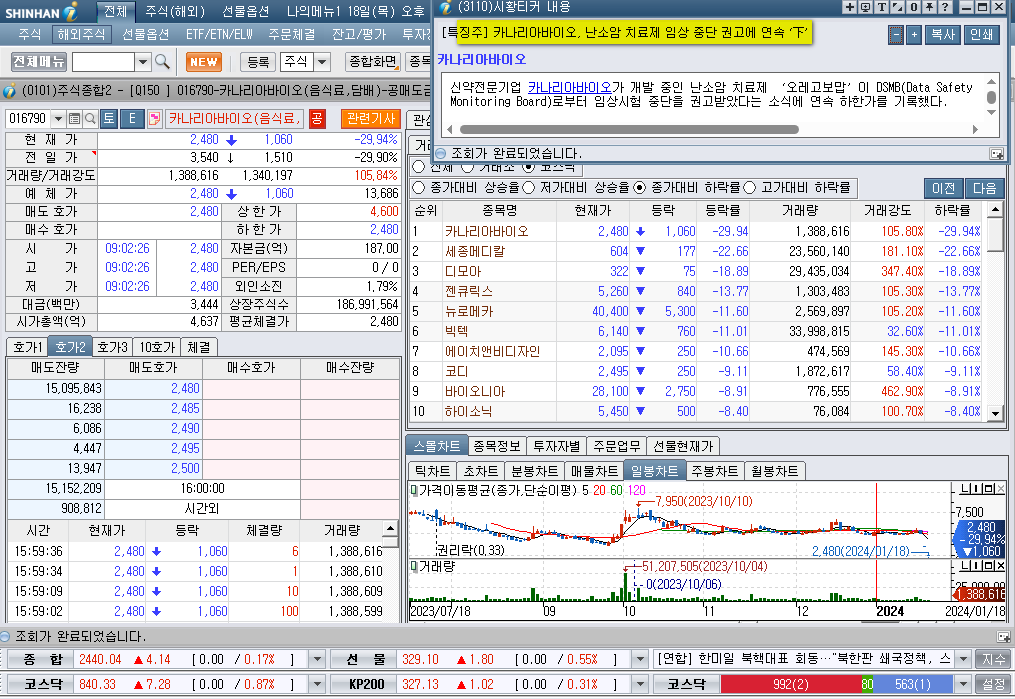Open 선물 index row dropdown arrow
The image size is (1015, 699).
coord(640,660)
